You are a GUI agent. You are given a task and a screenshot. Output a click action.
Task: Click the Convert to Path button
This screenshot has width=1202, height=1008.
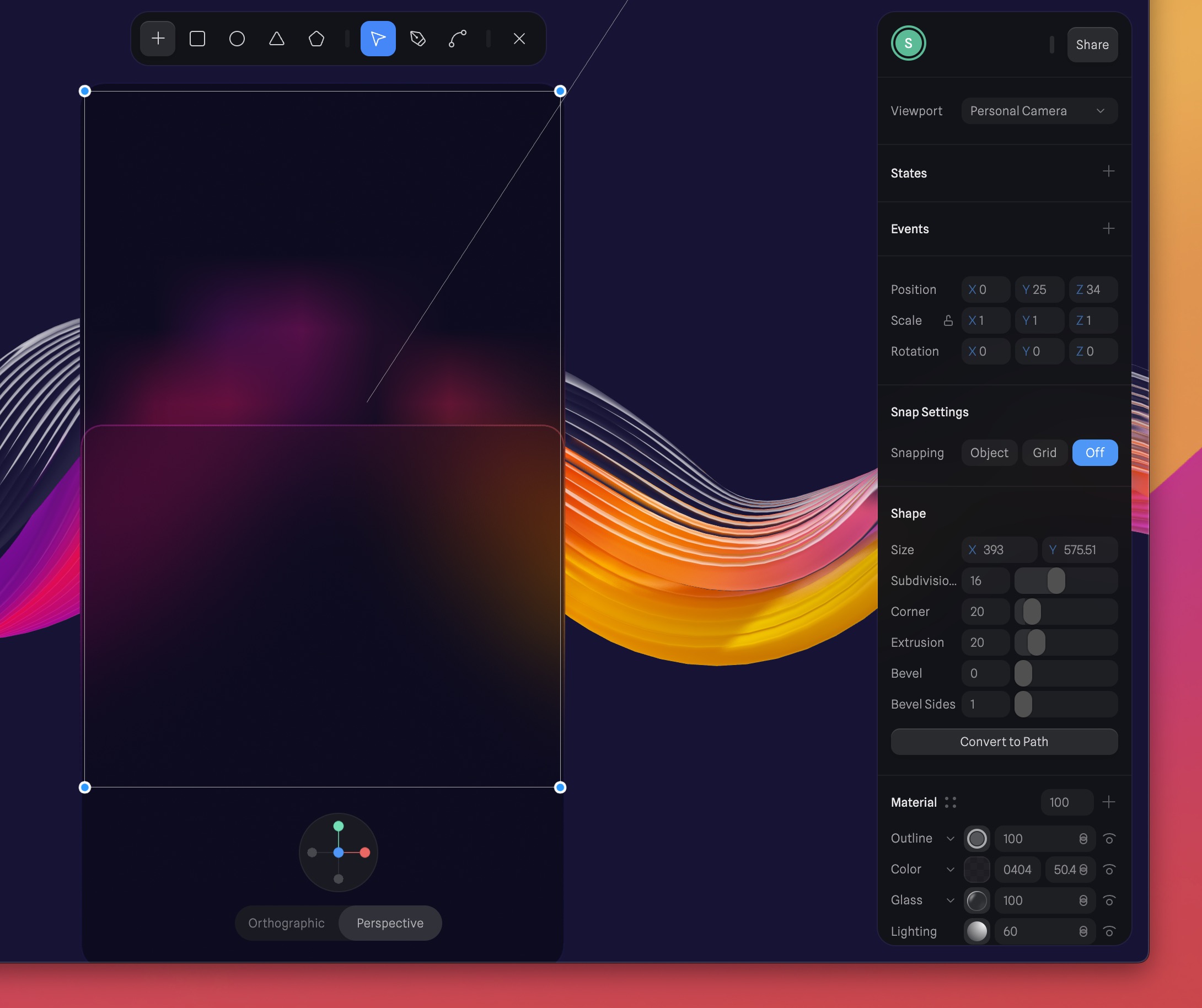coord(1004,742)
